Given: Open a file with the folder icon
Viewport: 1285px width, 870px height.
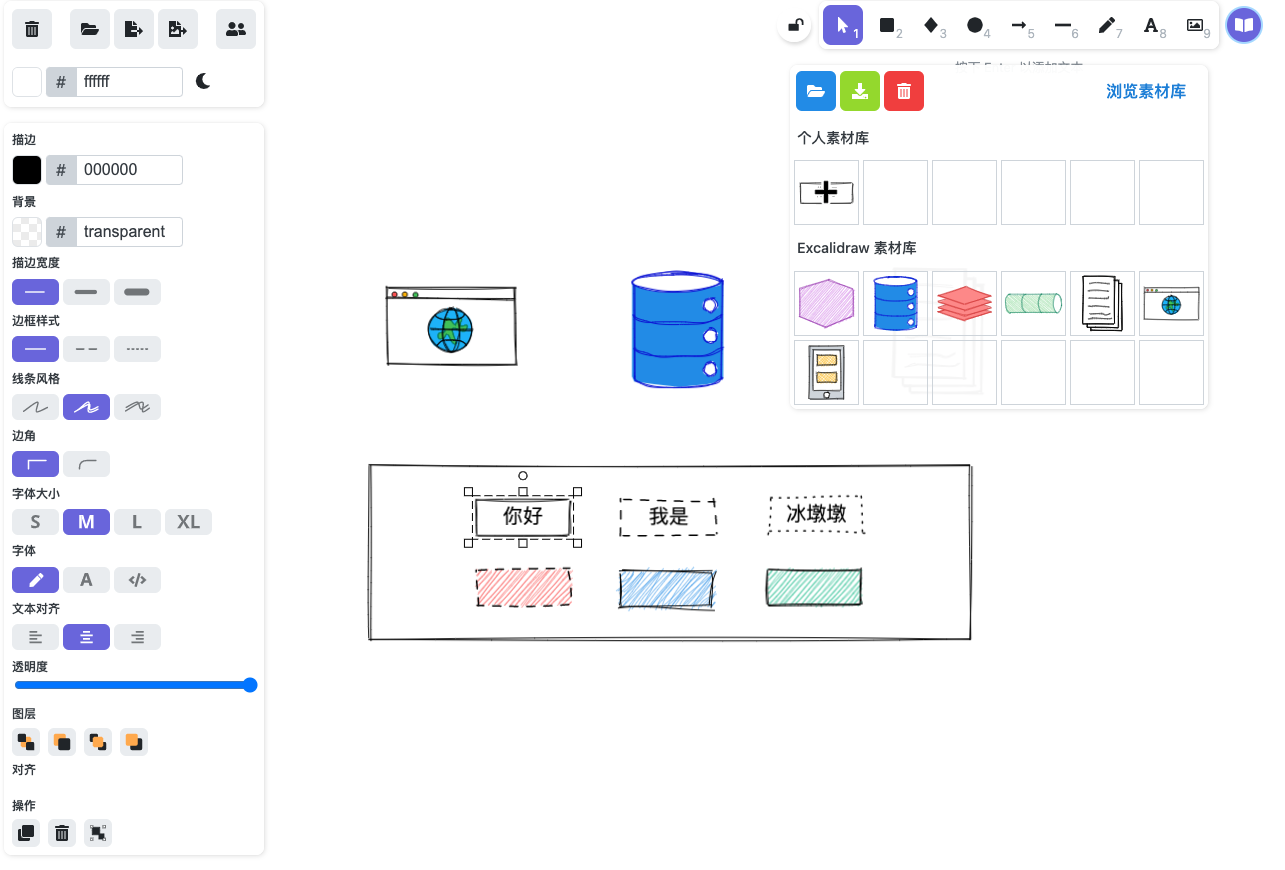Looking at the screenshot, I should coord(90,29).
